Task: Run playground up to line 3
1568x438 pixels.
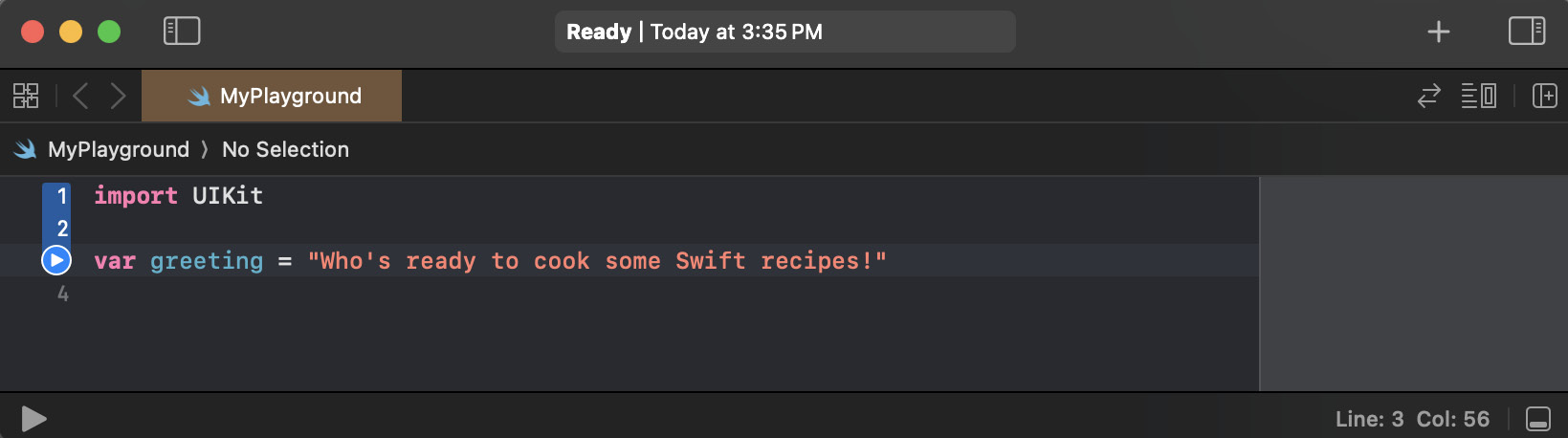Action: (56, 260)
